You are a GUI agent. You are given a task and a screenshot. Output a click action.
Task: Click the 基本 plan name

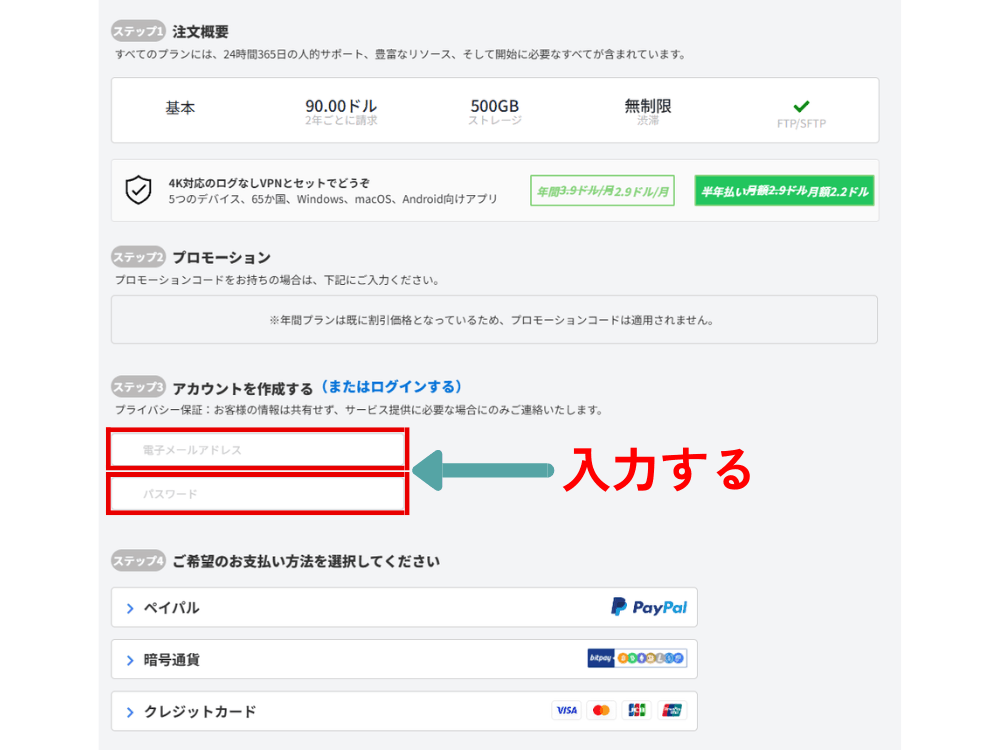point(180,107)
